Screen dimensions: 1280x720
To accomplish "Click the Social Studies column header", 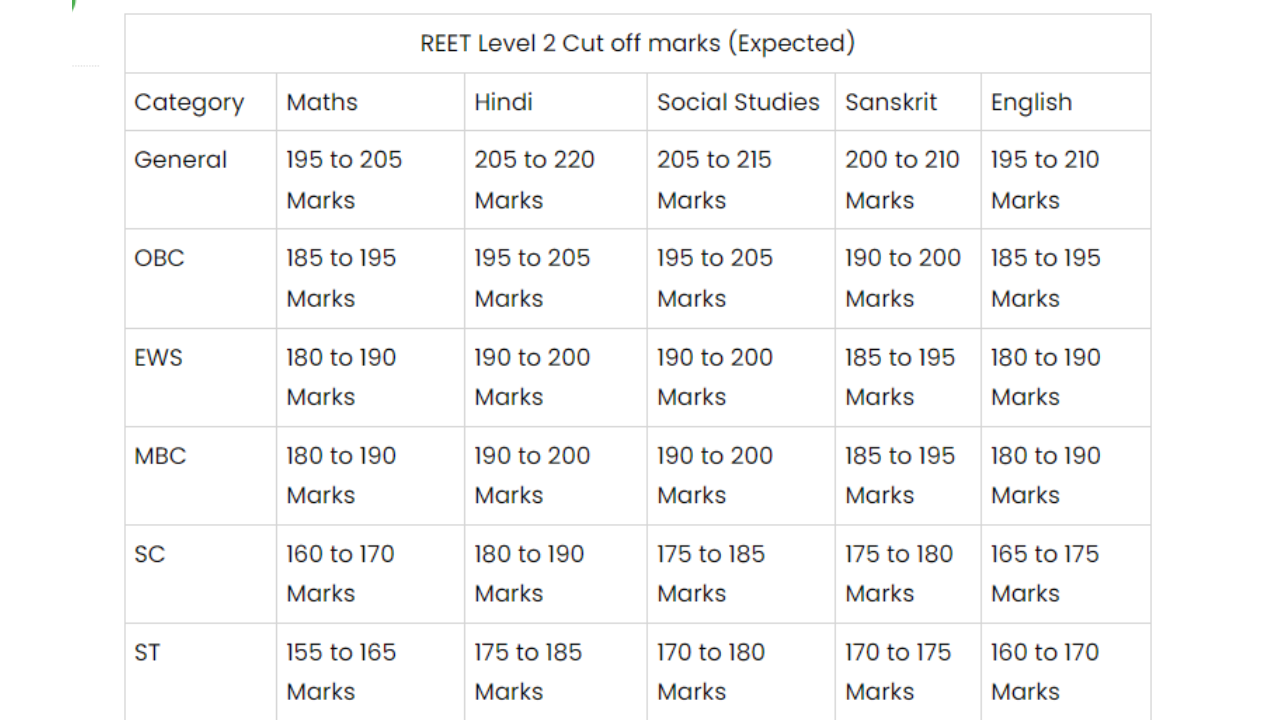I will pyautogui.click(x=738, y=102).
